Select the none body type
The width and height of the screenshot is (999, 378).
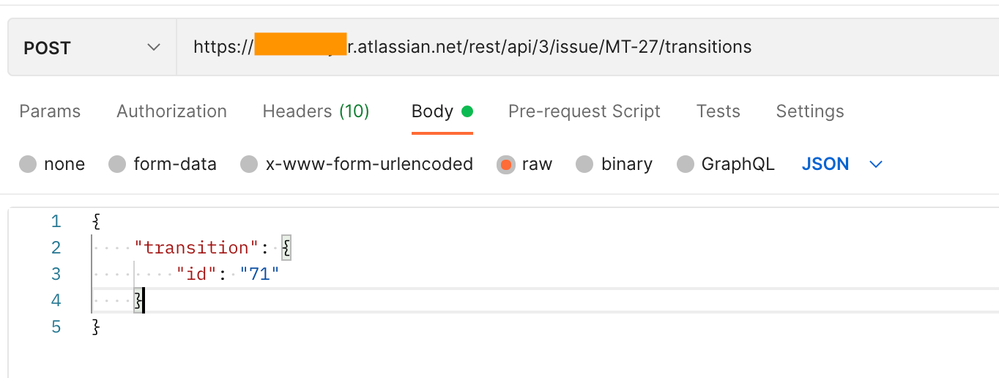coord(28,164)
